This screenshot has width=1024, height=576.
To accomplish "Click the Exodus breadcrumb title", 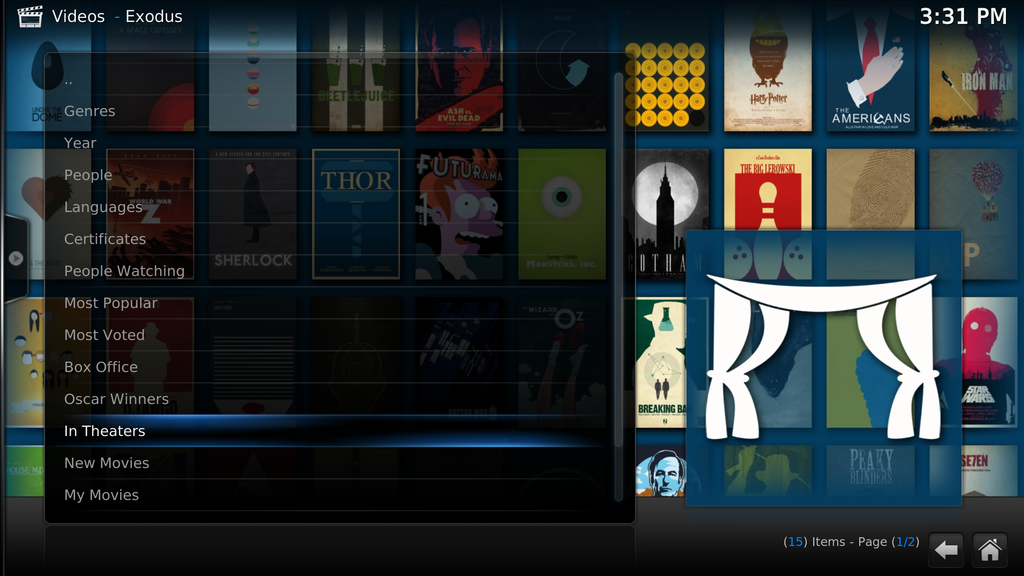I will (154, 16).
